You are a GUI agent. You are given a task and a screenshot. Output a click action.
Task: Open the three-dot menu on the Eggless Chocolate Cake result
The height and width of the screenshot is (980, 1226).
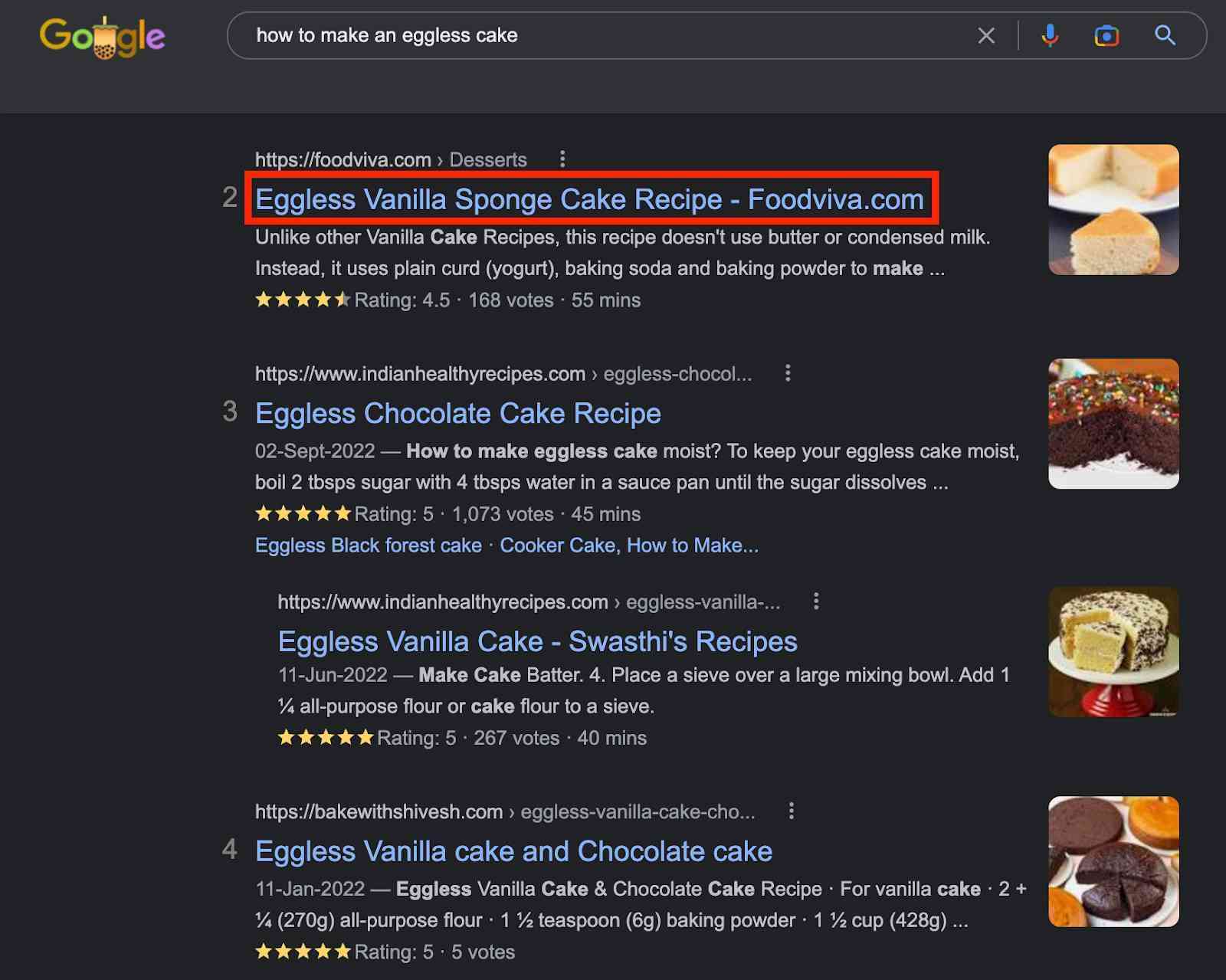coord(788,373)
